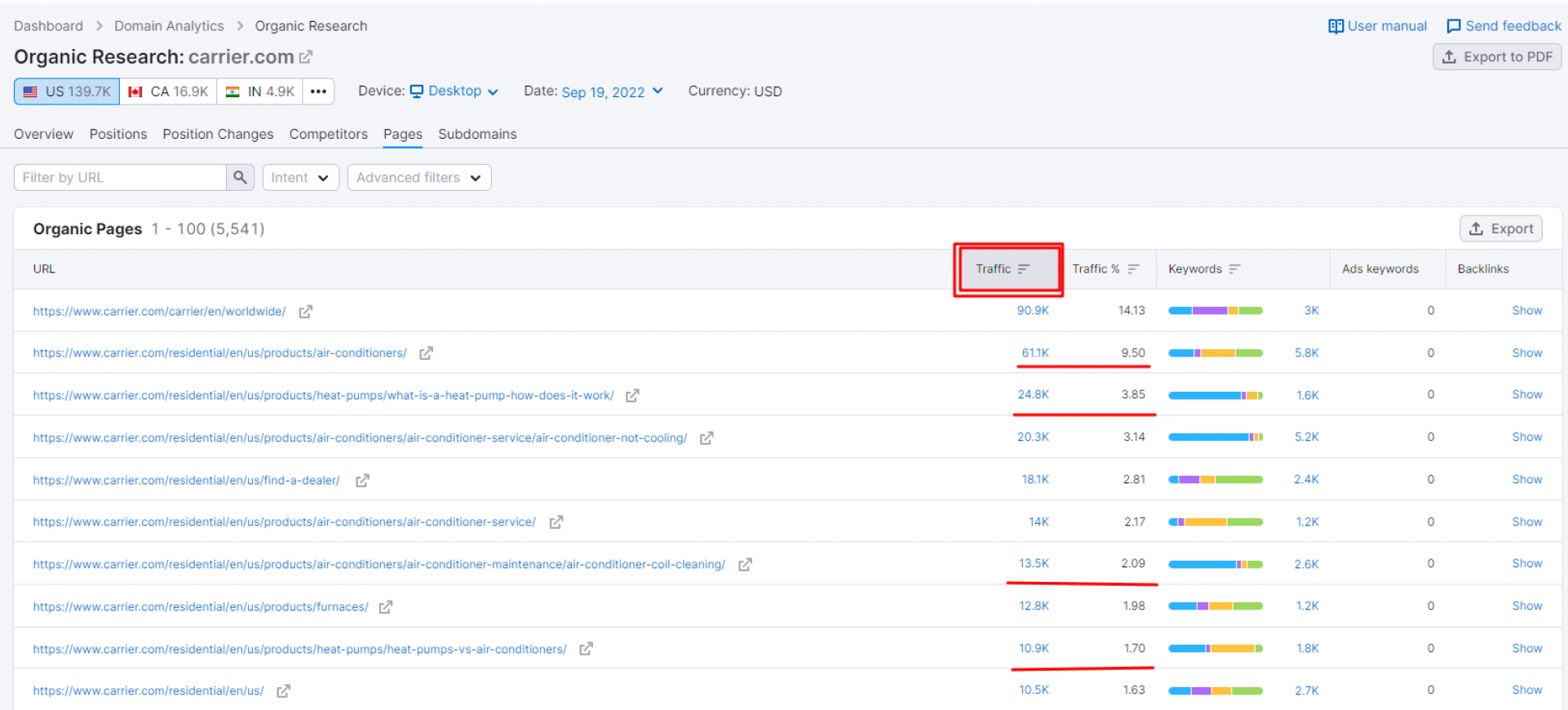Go to Domain Analytics breadcrumb link

(x=169, y=26)
